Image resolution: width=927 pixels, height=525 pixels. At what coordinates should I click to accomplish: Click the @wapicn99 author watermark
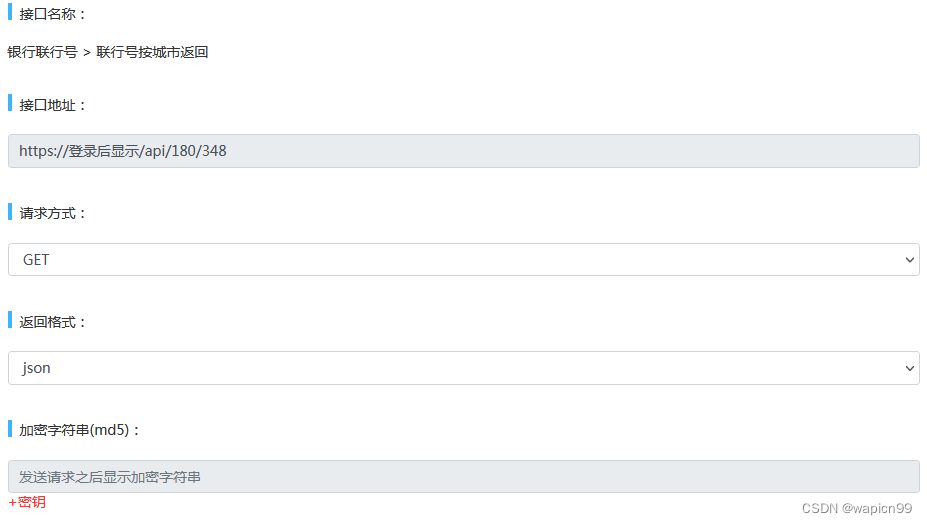coord(876,508)
